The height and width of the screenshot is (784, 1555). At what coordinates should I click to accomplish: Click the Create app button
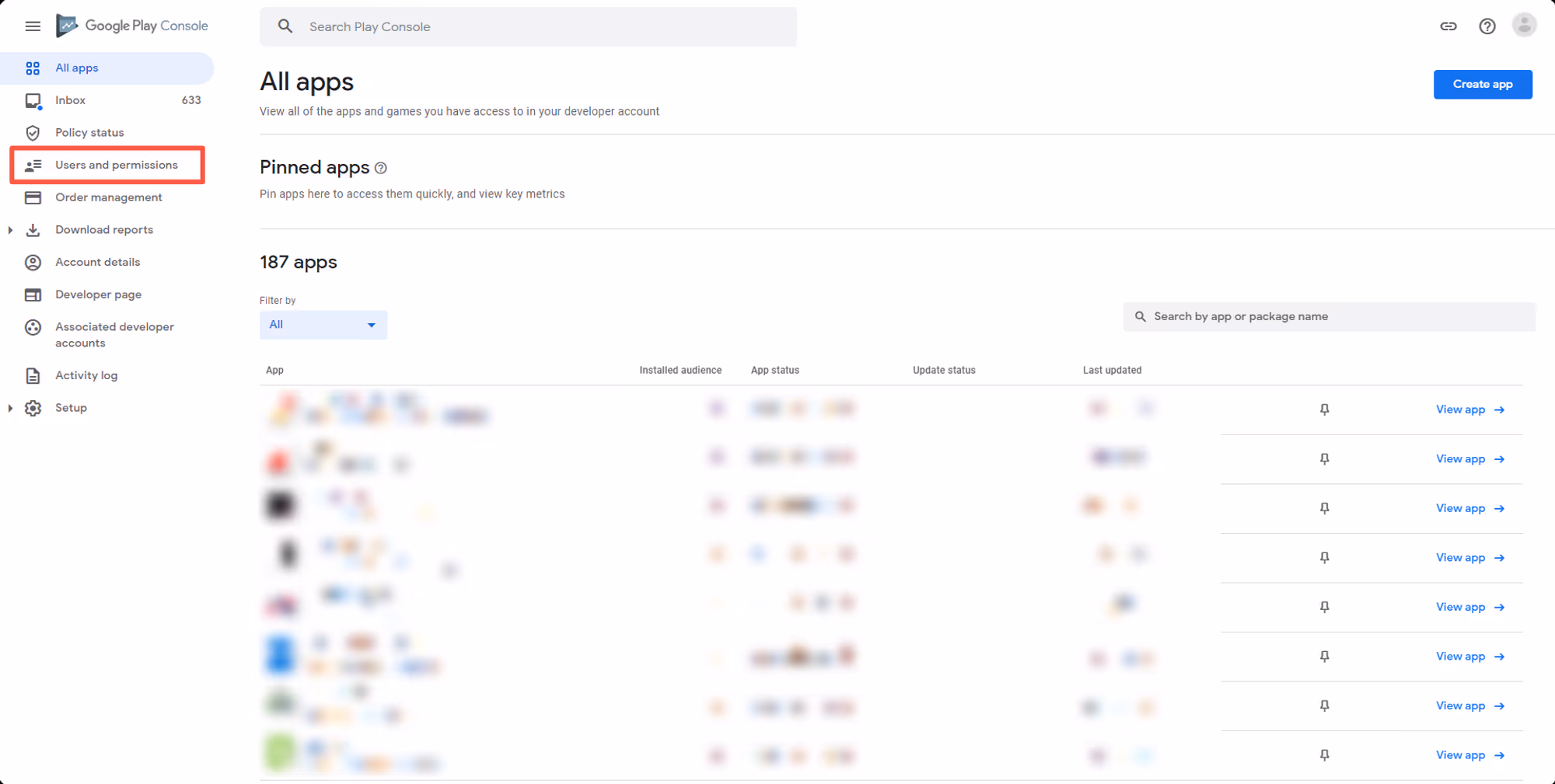point(1482,85)
